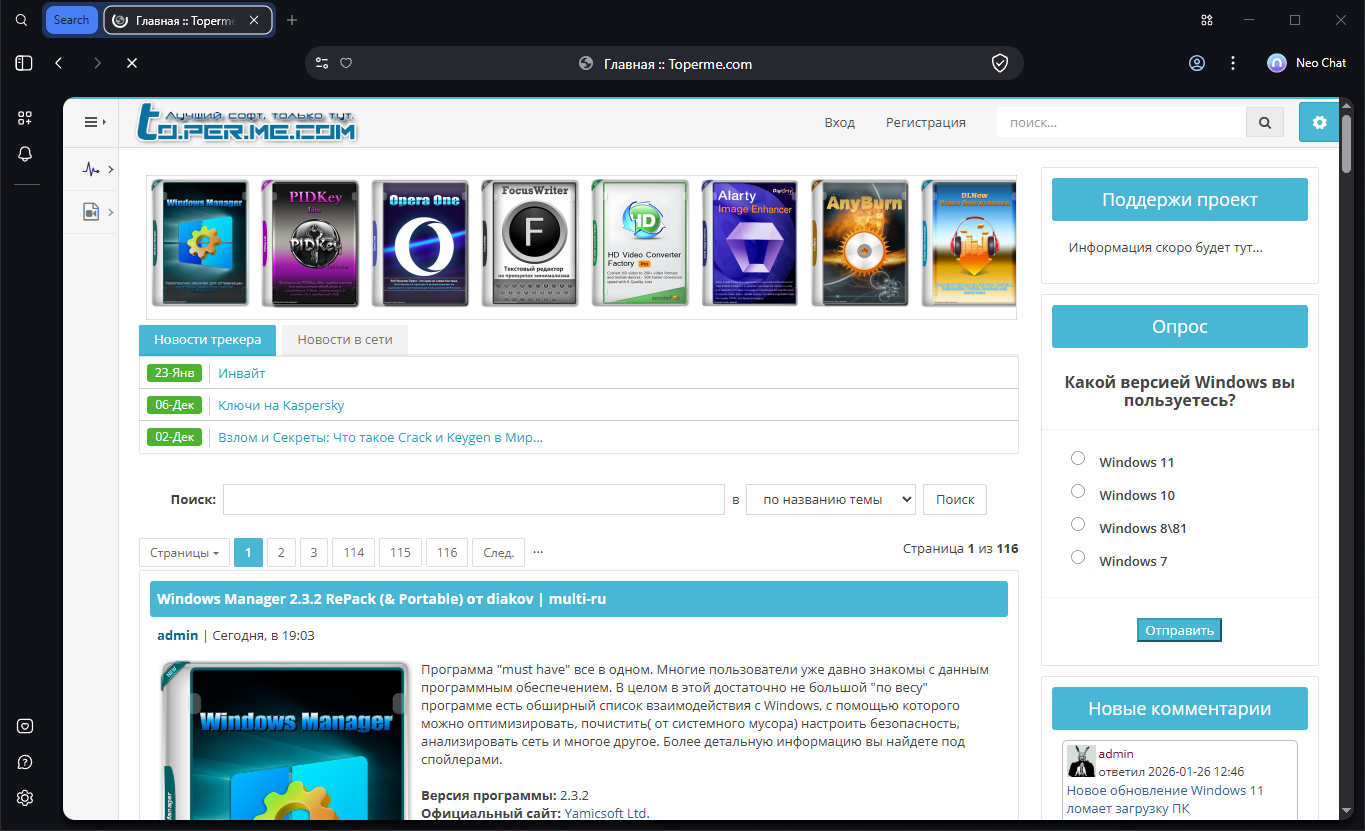Open Neo Chat assistant
Viewport: 1365px width, 831px height.
coord(1307,63)
